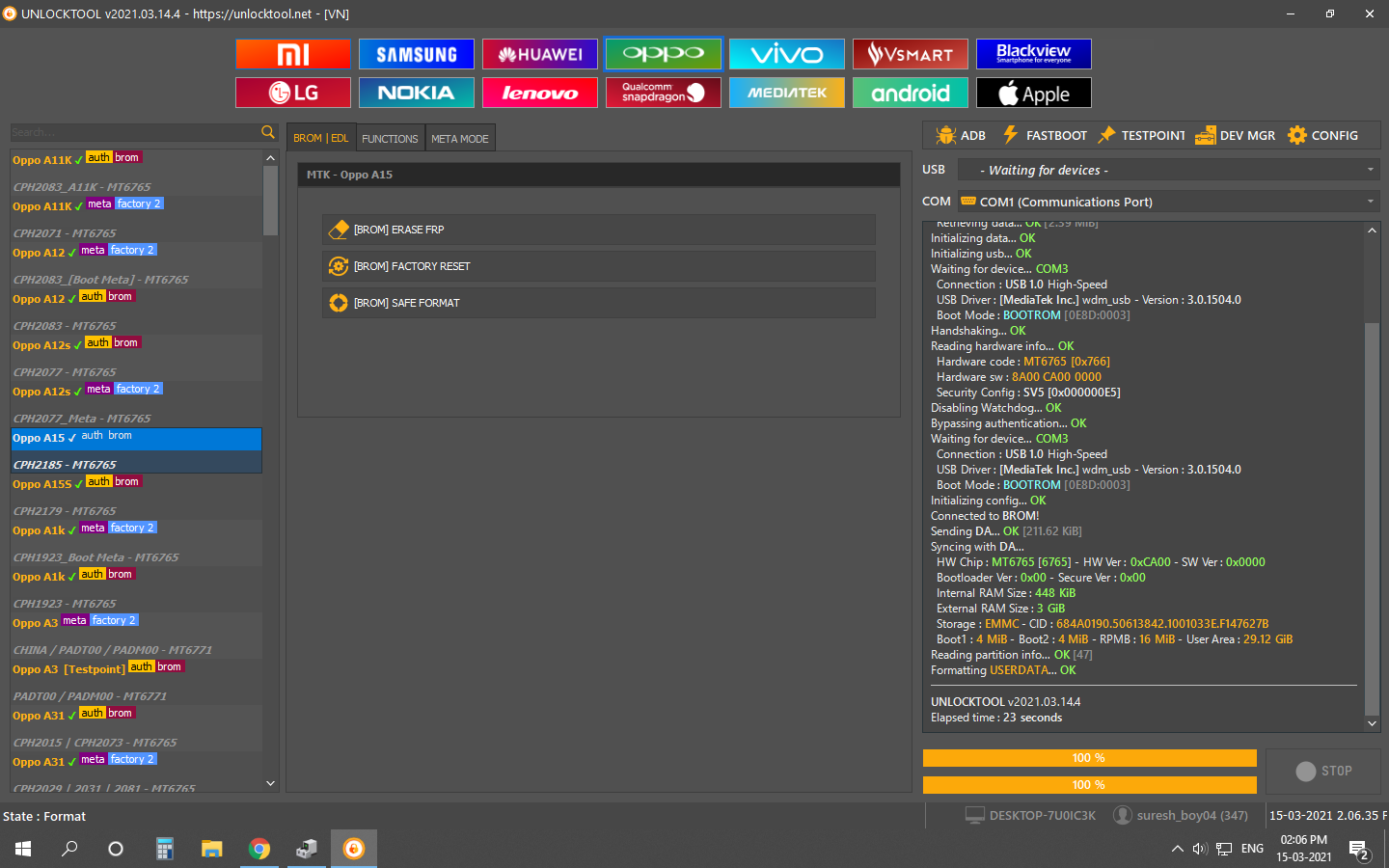Open the TESTPOINT tool
Screen dimensions: 1389x868
tap(1142, 135)
